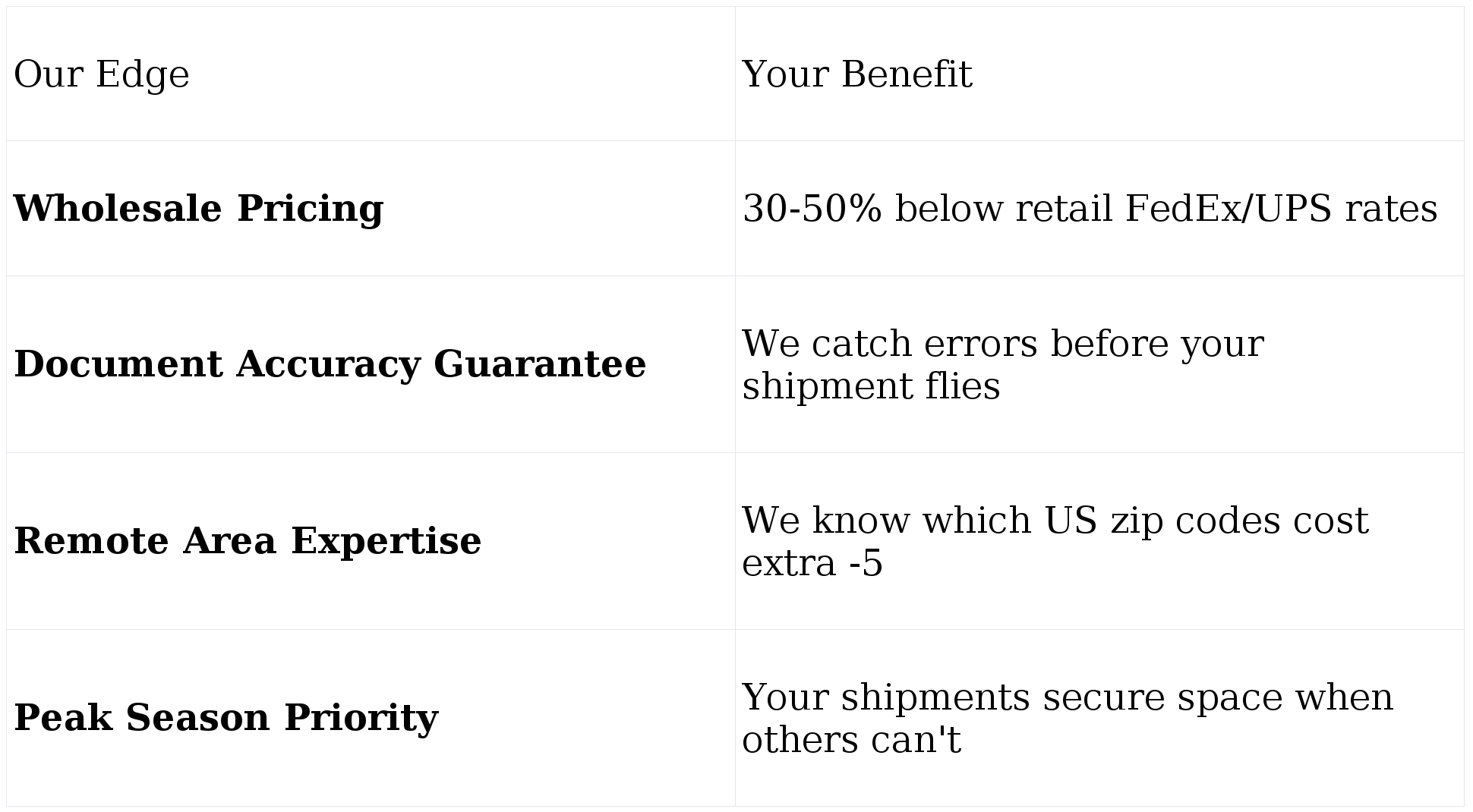Click the 'We catch errors before your' line
This screenshot has height=812, width=1473.
point(1002,344)
